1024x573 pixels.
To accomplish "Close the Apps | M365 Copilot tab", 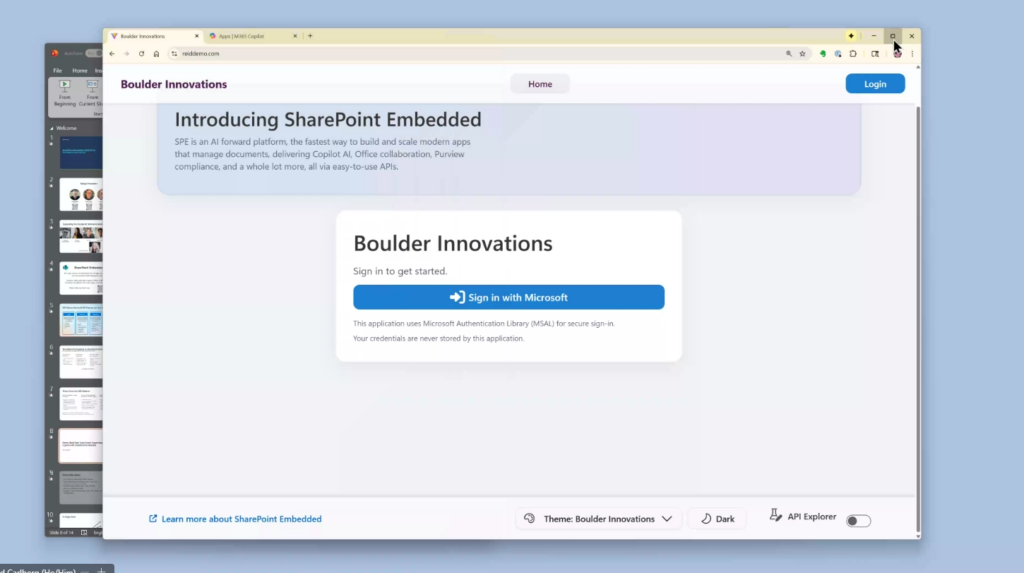I will point(295,36).
